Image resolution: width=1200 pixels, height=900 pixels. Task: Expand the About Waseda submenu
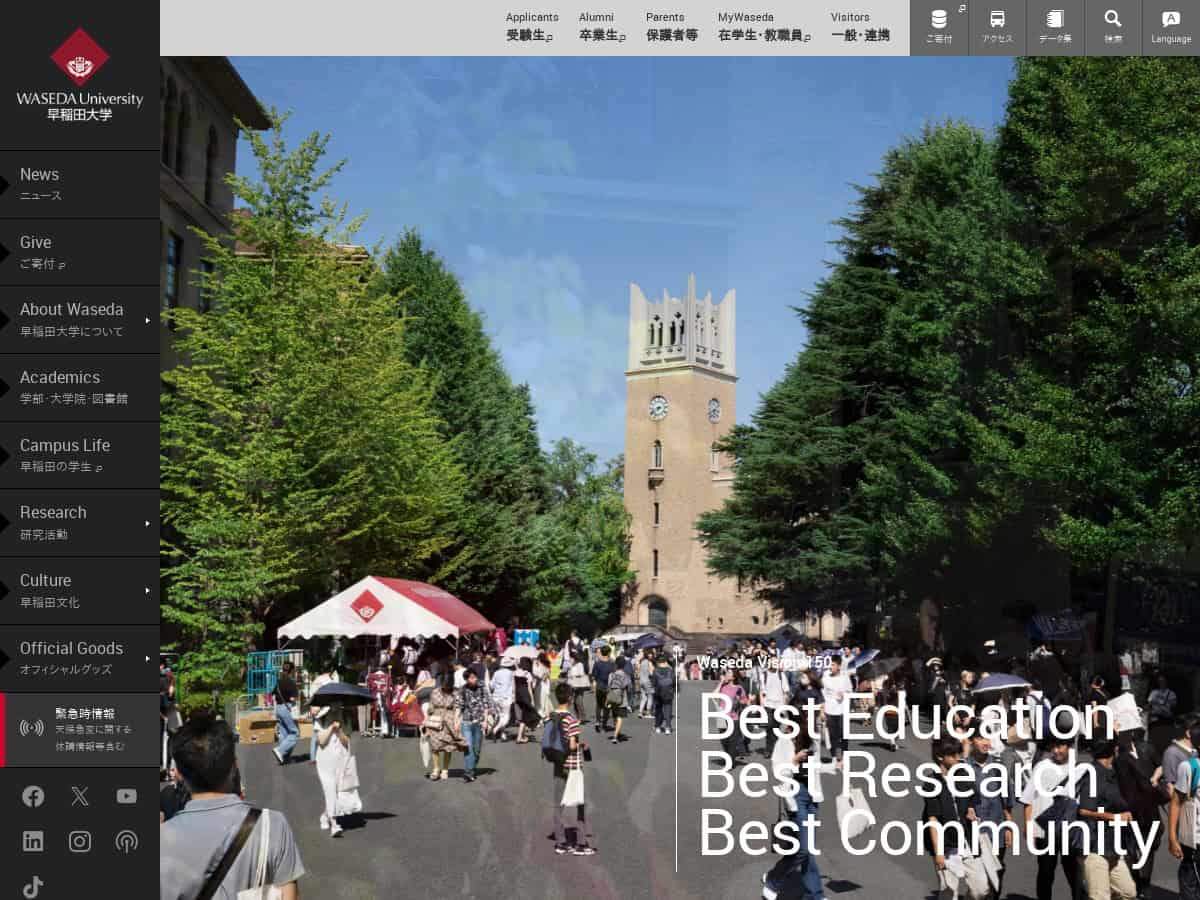click(x=147, y=320)
